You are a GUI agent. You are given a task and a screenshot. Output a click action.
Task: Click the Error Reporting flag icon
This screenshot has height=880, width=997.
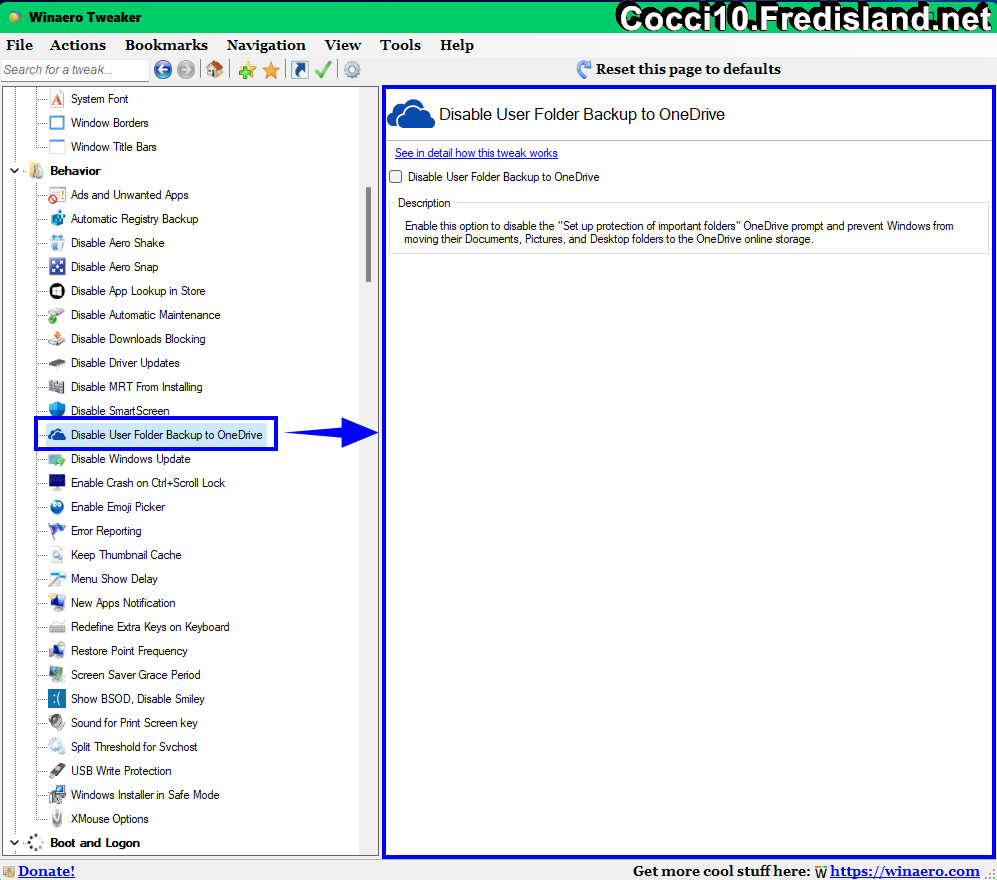coord(57,531)
